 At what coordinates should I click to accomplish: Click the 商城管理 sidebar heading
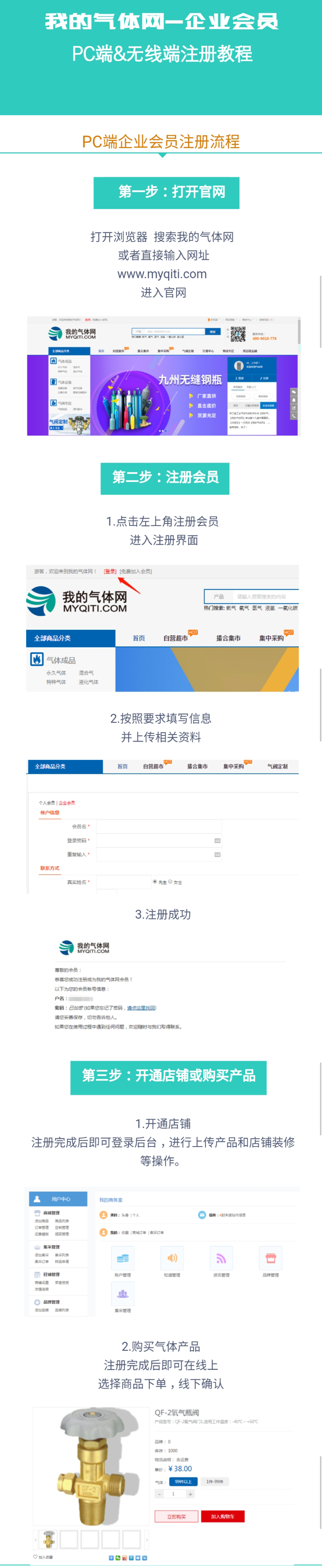(51, 1213)
